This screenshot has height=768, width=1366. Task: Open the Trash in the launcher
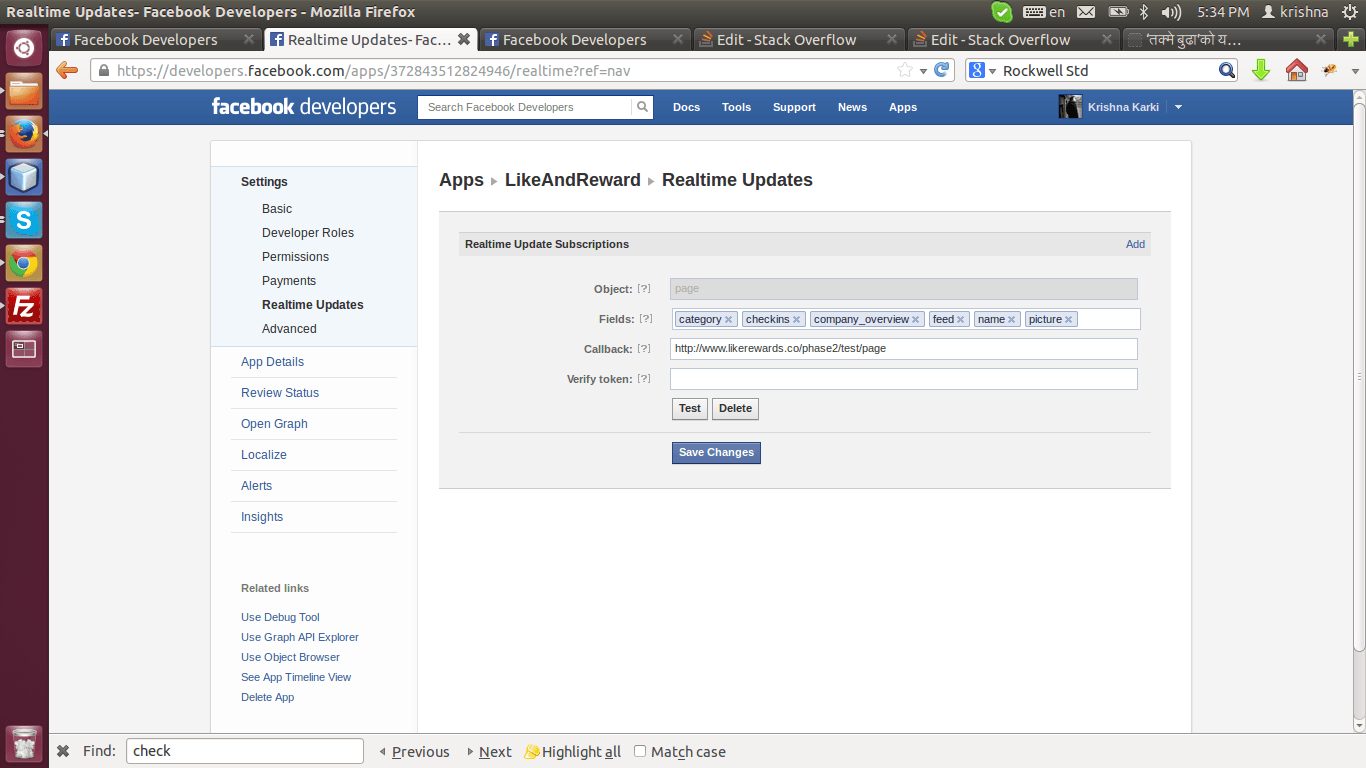[24, 744]
